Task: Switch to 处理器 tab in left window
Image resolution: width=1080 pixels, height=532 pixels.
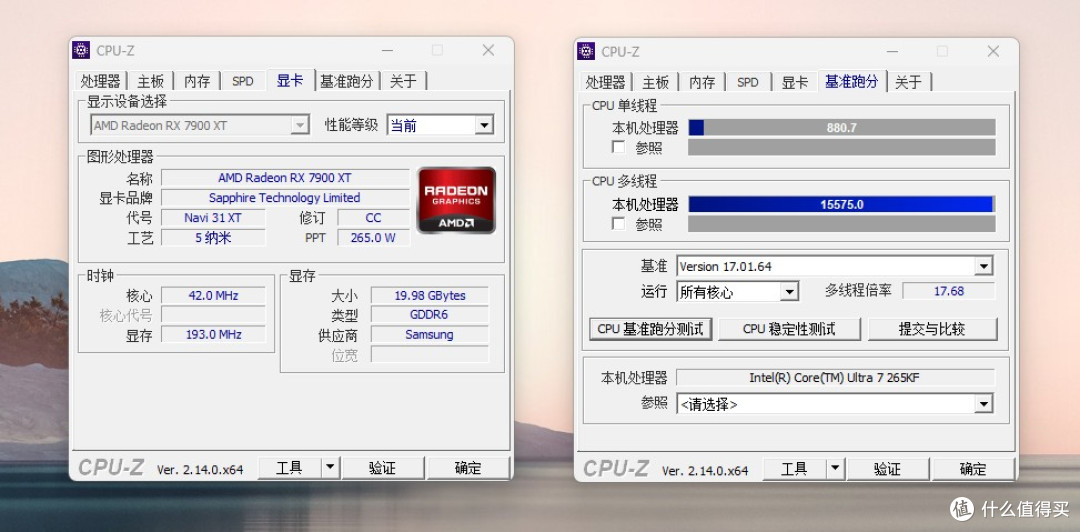Action: [x=101, y=81]
